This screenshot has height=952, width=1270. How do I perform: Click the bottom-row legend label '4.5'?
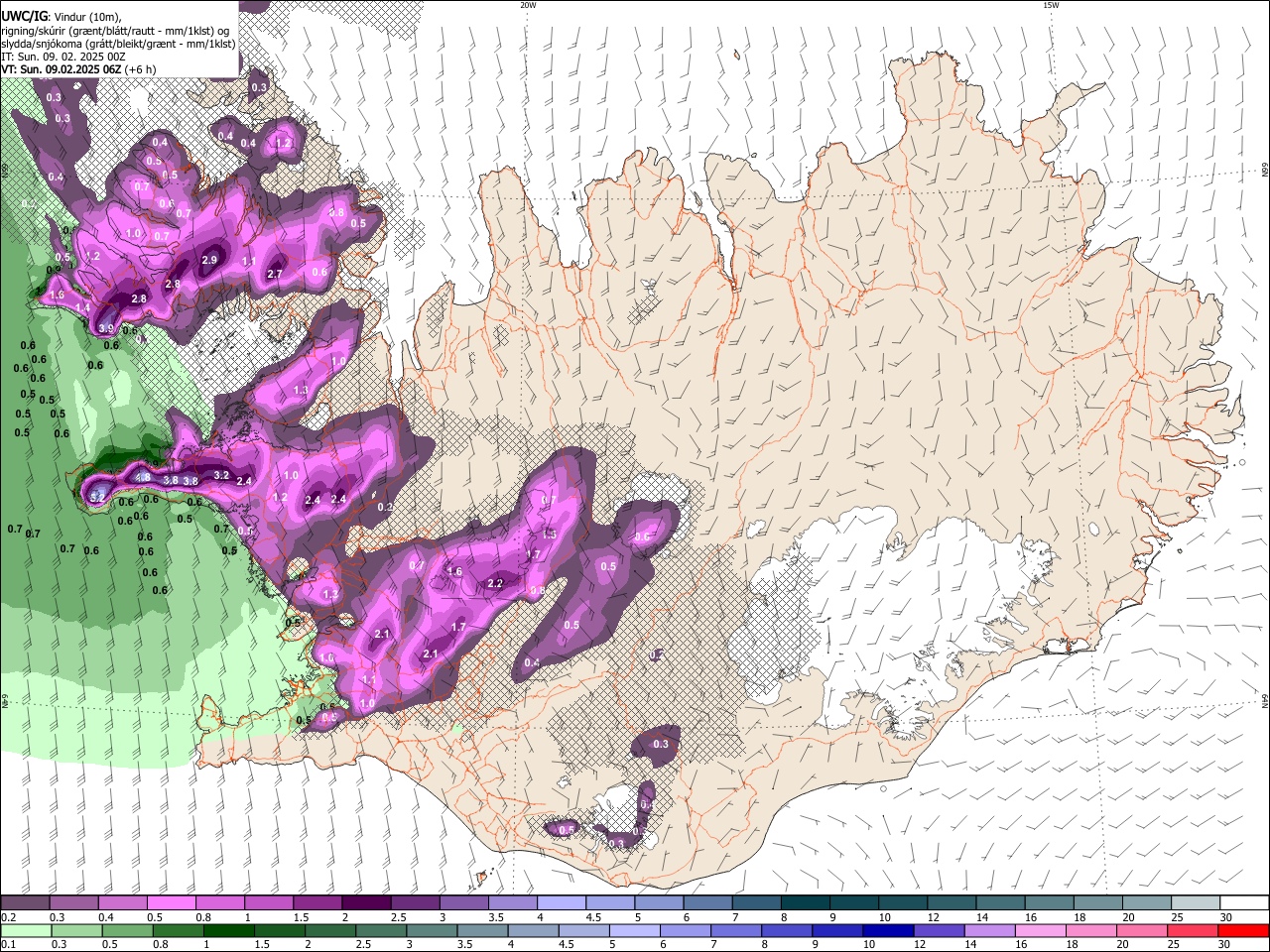[567, 944]
